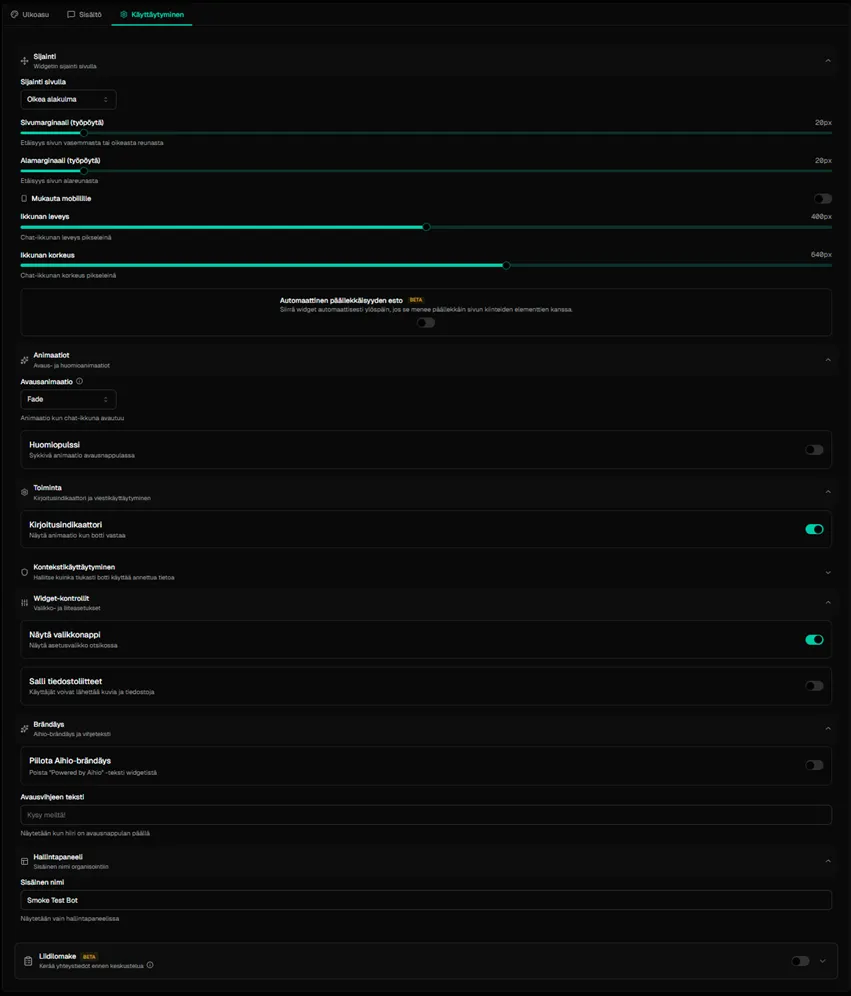This screenshot has height=996, width=851.
Task: Click the Sijainti section move icon
Action: (x=24, y=61)
